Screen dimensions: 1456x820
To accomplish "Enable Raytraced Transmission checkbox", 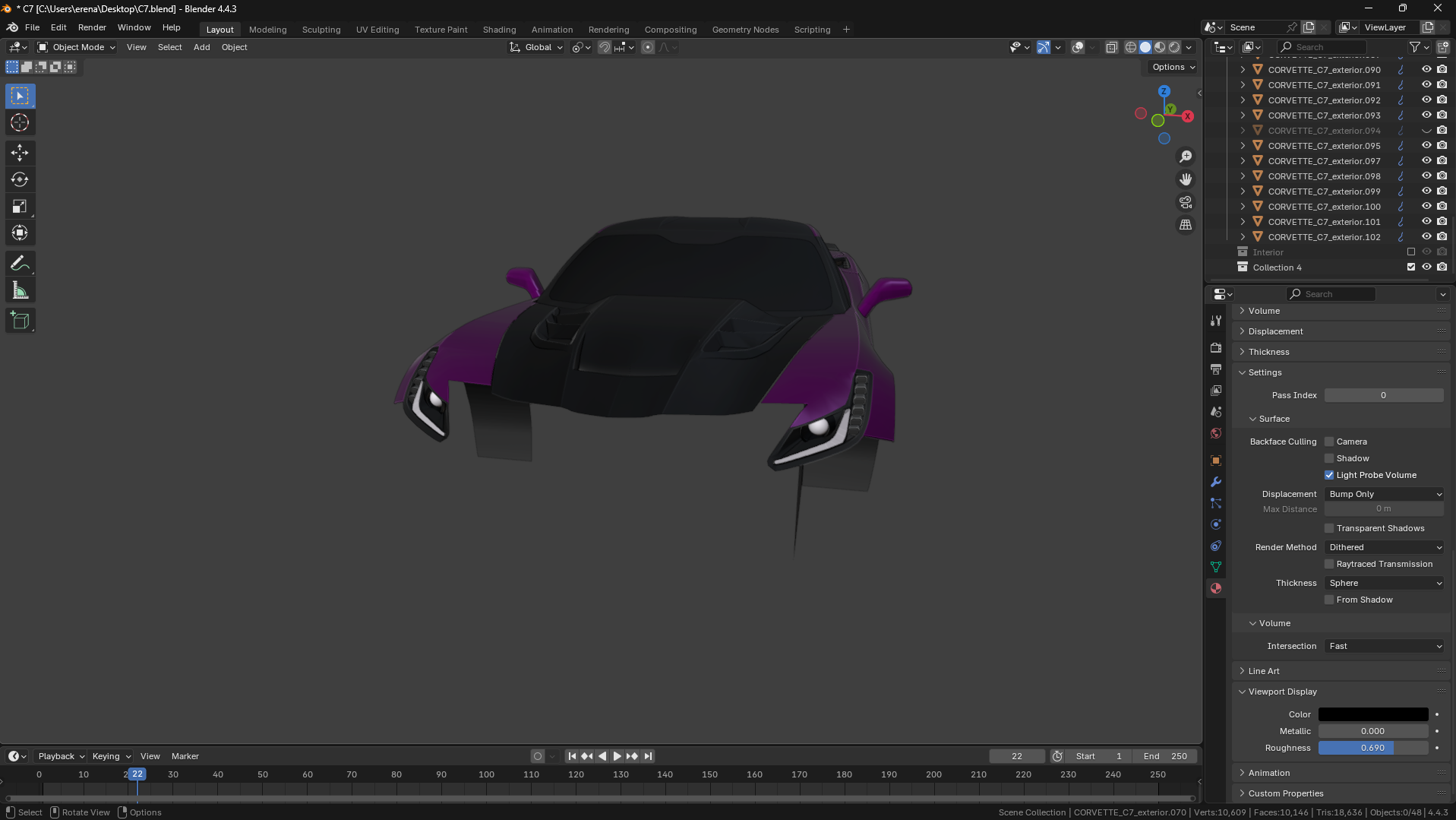I will click(x=1329, y=564).
